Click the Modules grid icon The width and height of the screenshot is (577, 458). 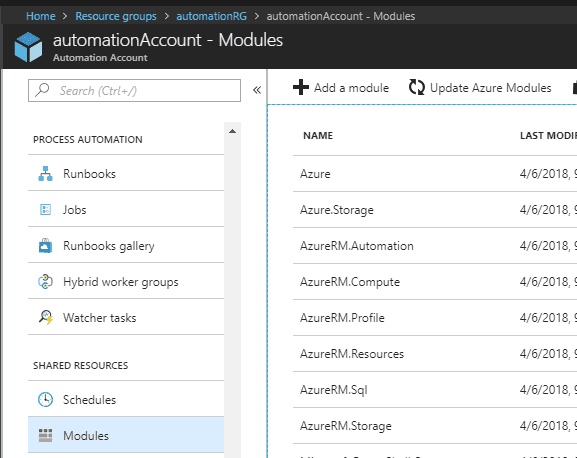(45, 436)
